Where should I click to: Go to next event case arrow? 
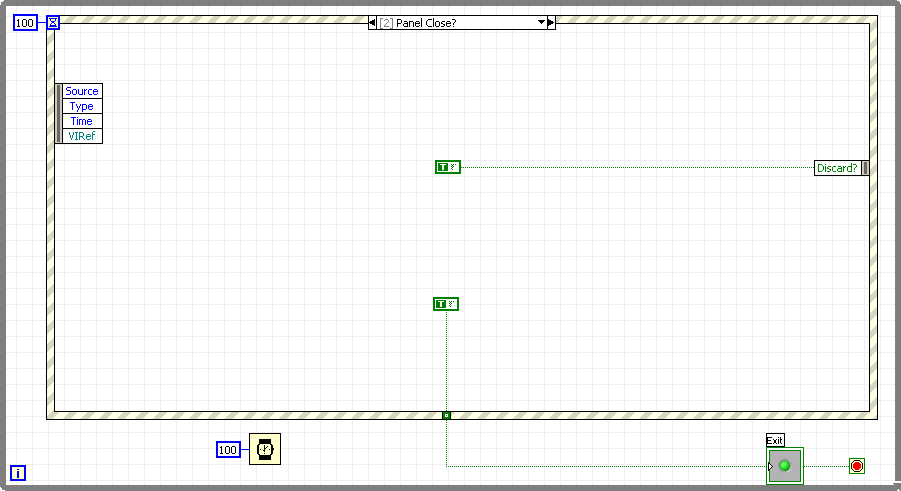click(x=551, y=23)
